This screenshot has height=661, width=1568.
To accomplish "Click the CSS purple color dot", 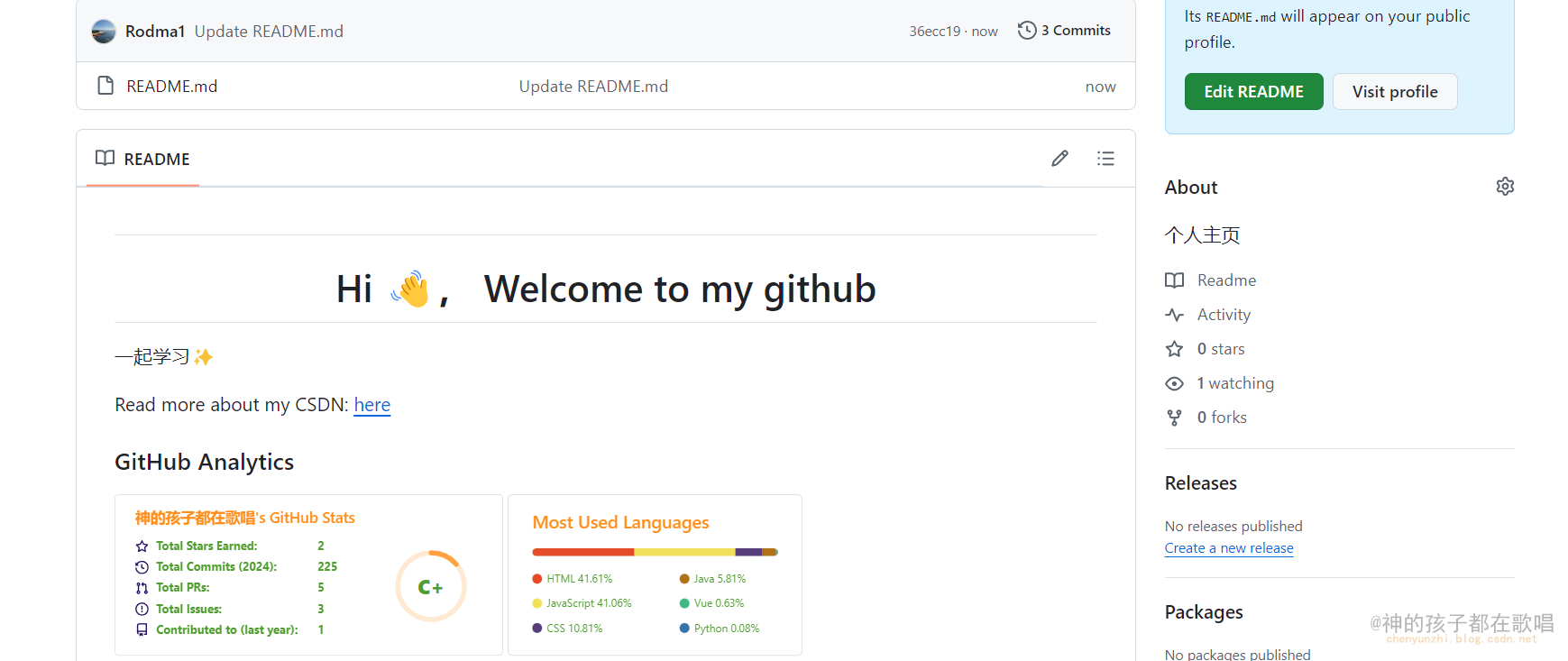I will pyautogui.click(x=537, y=629).
